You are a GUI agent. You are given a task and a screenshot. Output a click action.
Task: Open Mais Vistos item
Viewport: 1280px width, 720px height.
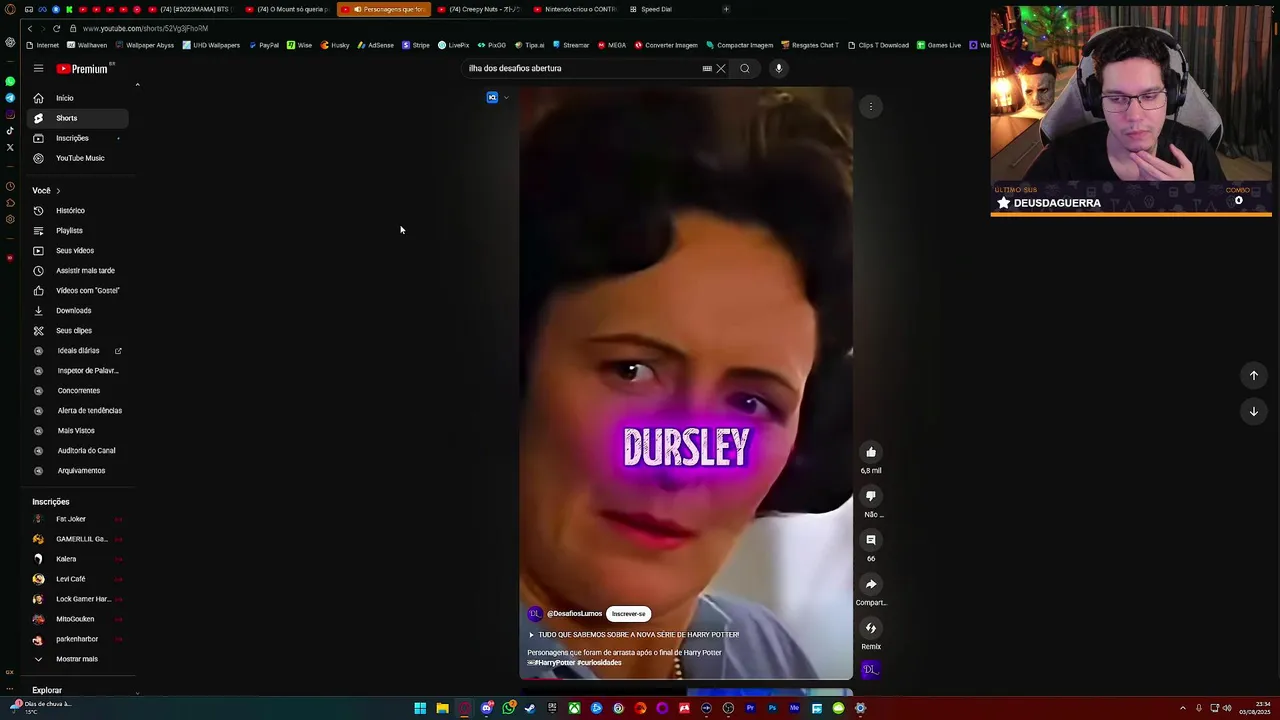(x=78, y=431)
